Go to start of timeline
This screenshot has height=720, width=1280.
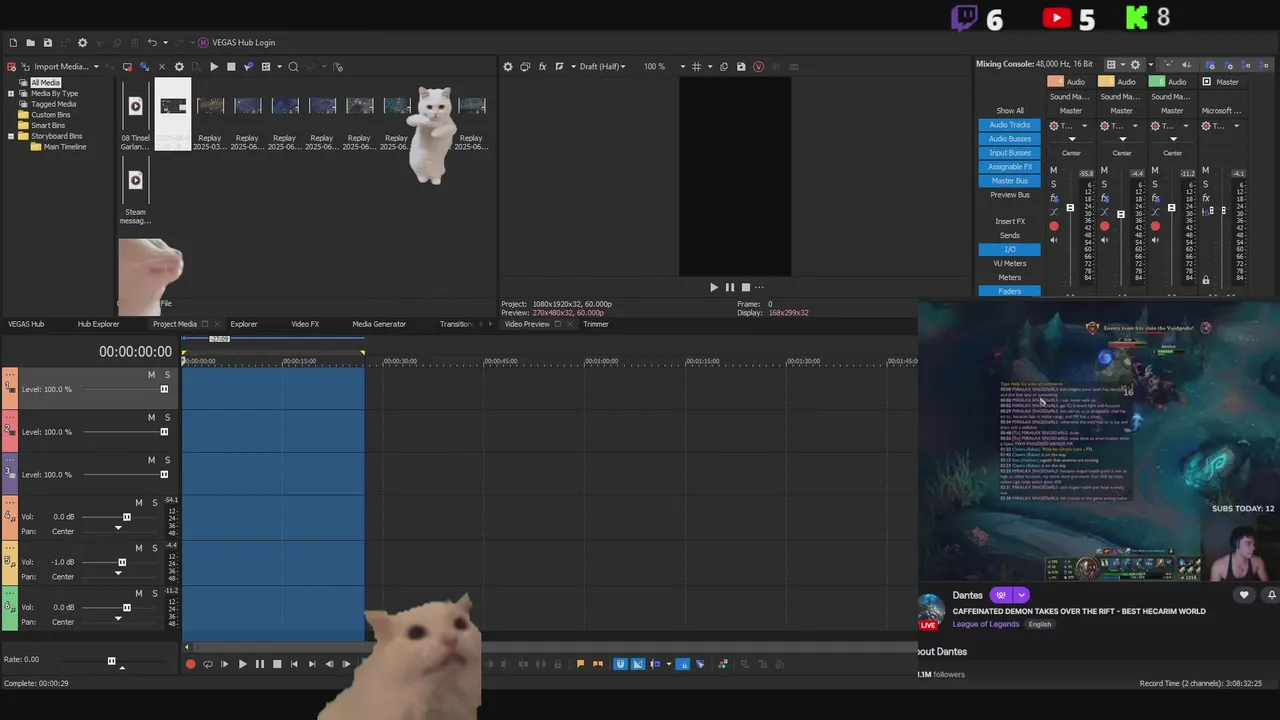[294, 664]
